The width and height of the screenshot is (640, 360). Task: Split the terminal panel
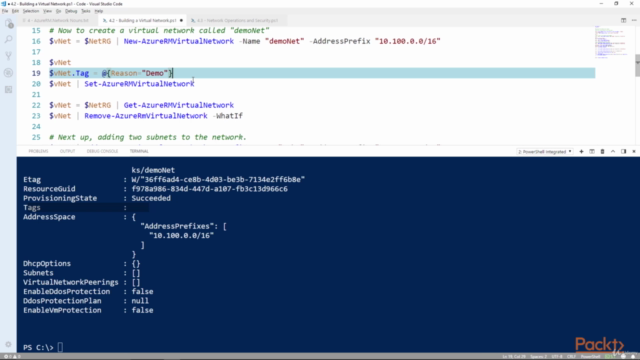(x=592, y=151)
